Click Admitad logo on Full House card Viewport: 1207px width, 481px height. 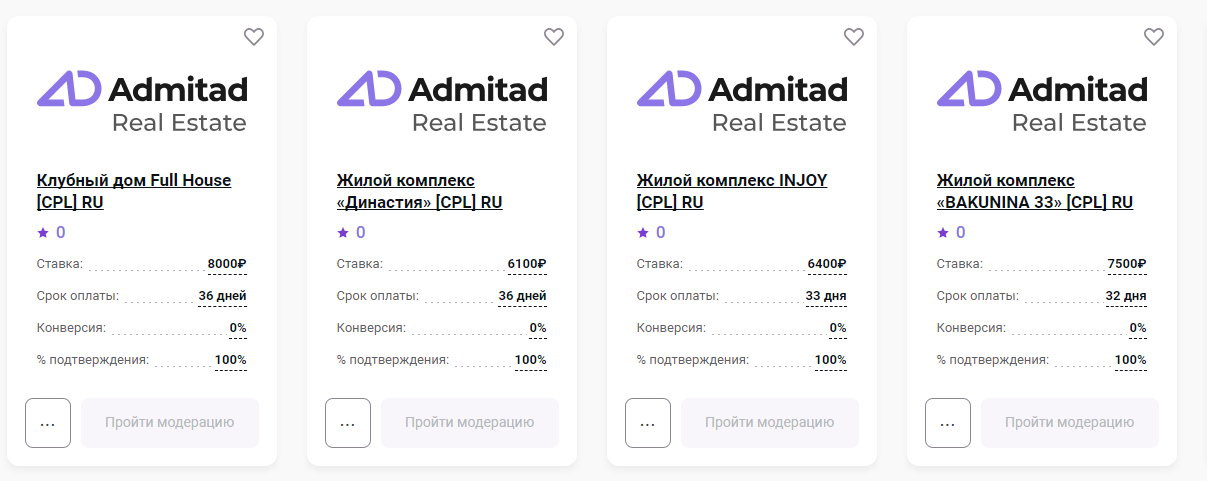[x=142, y=101]
